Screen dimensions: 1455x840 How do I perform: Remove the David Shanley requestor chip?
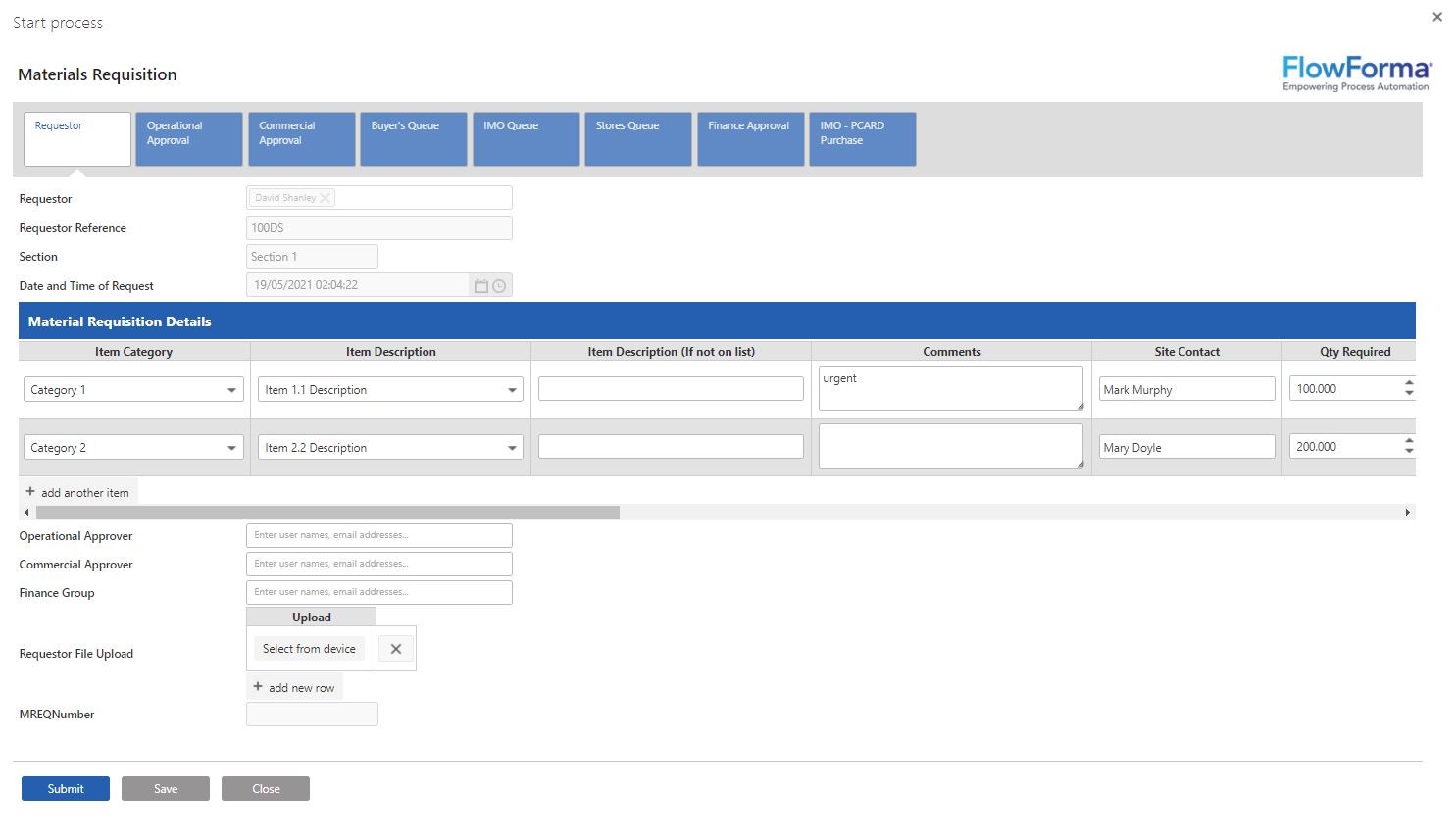326,197
